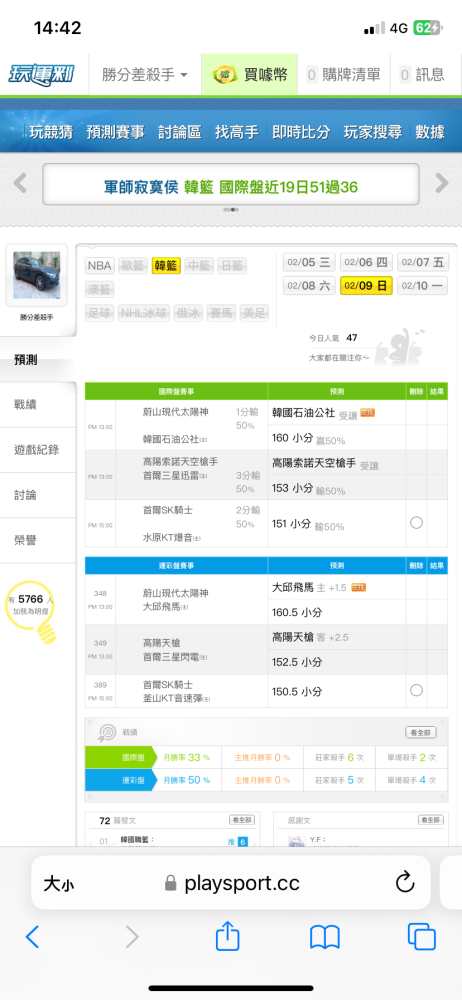462x1000 pixels.
Task: Open the user's car avatar thumbnail
Action: coord(36,276)
